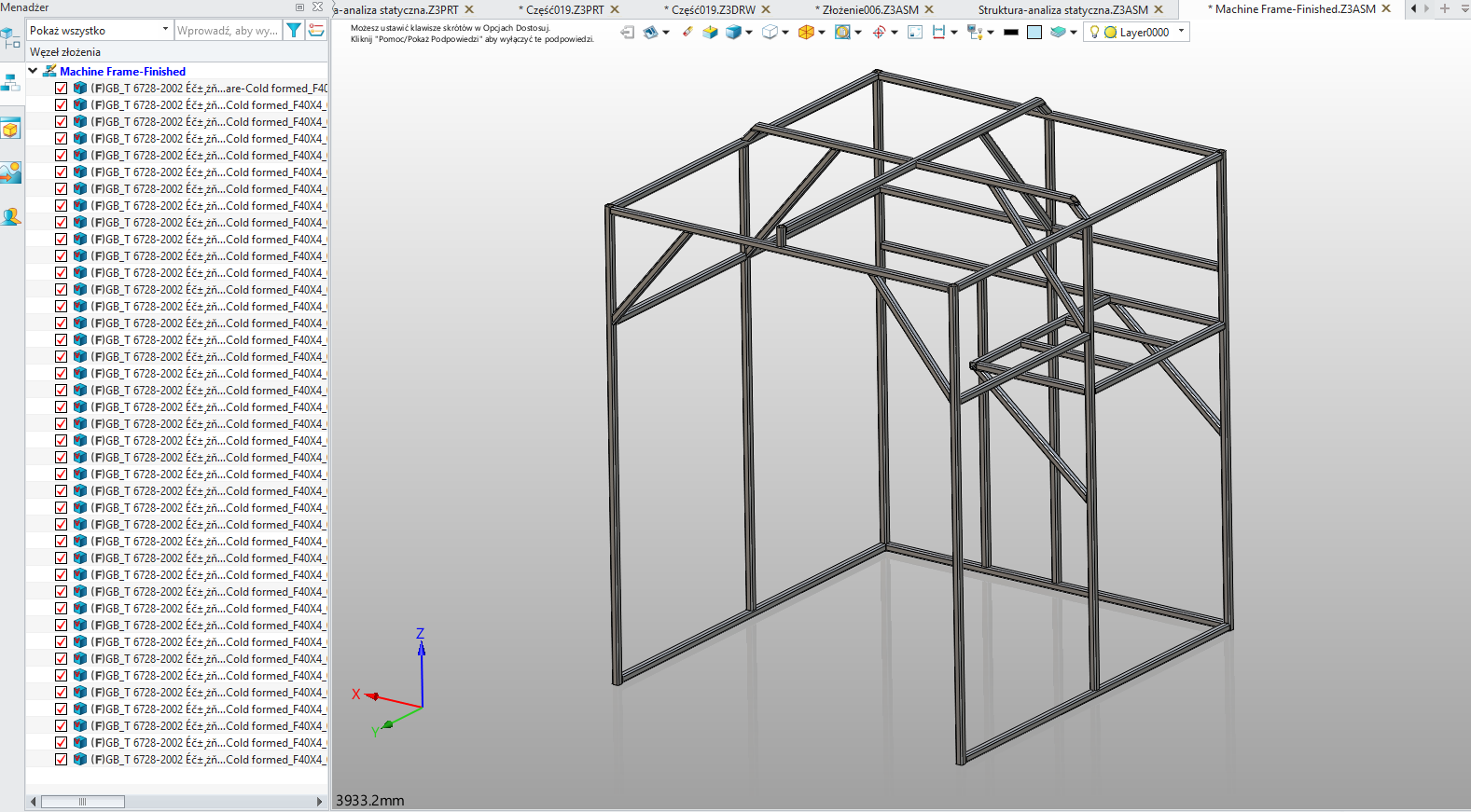Expand the shaded cube display dropdown arrow
Screen dimensions: 1471x812
(x=749, y=33)
